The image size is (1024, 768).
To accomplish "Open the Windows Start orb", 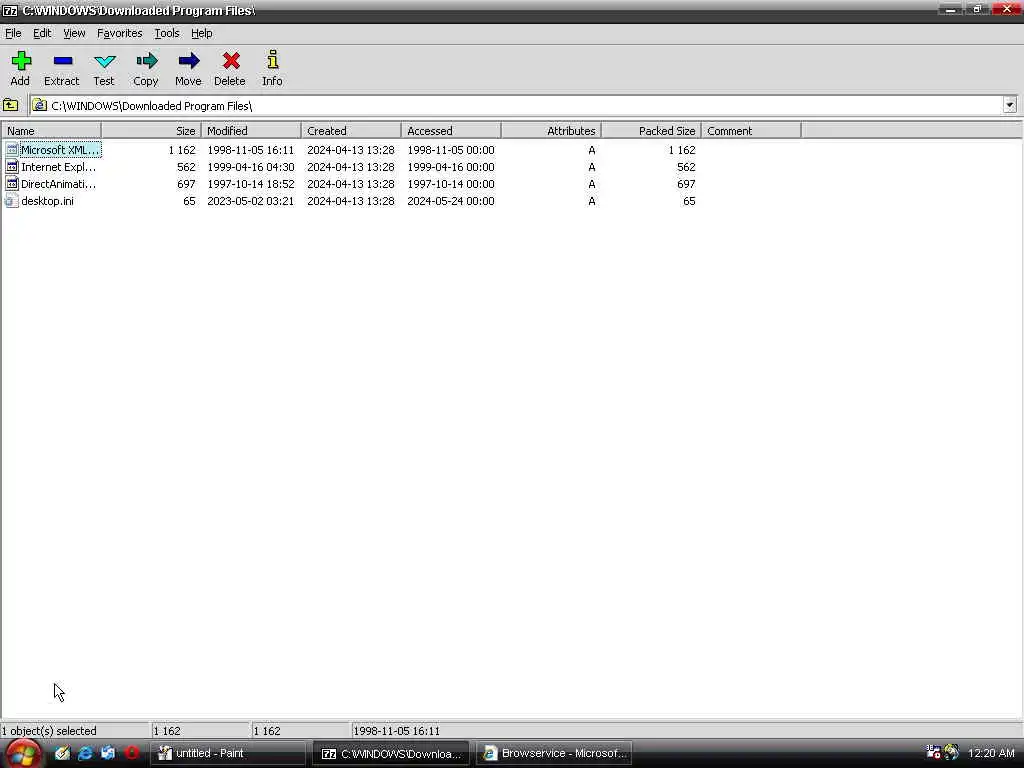I will point(23,754).
